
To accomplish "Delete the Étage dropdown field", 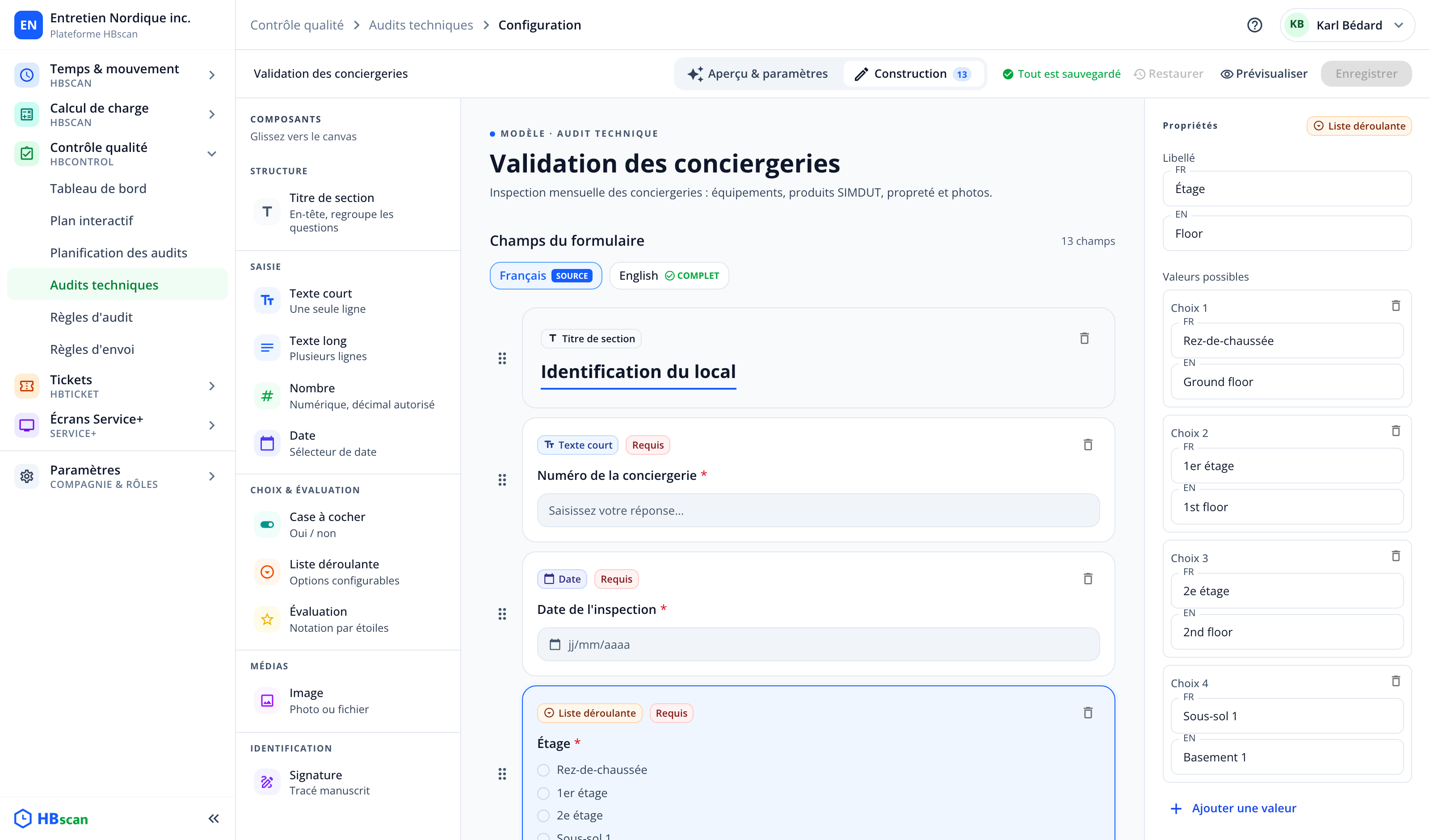I will (1087, 712).
